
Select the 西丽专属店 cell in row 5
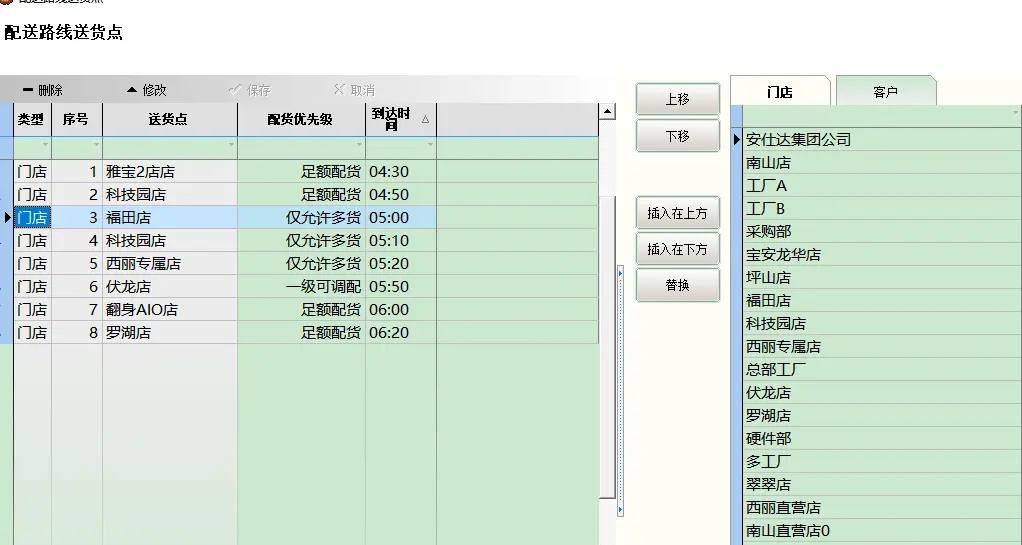point(170,264)
